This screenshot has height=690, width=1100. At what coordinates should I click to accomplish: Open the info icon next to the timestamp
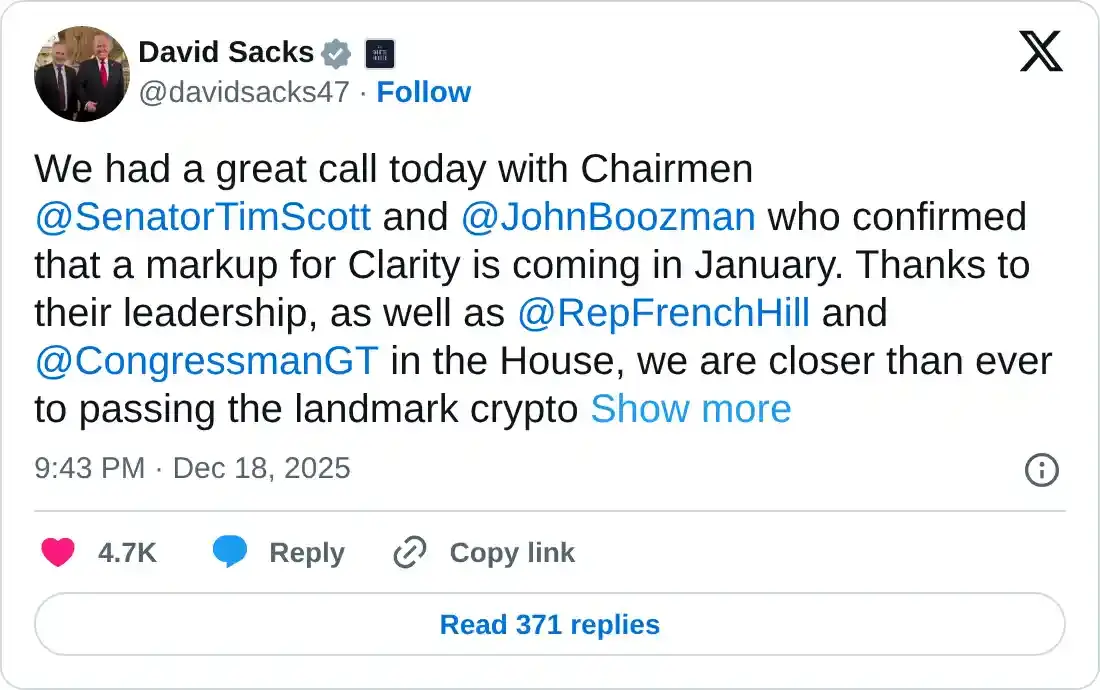(x=1041, y=470)
